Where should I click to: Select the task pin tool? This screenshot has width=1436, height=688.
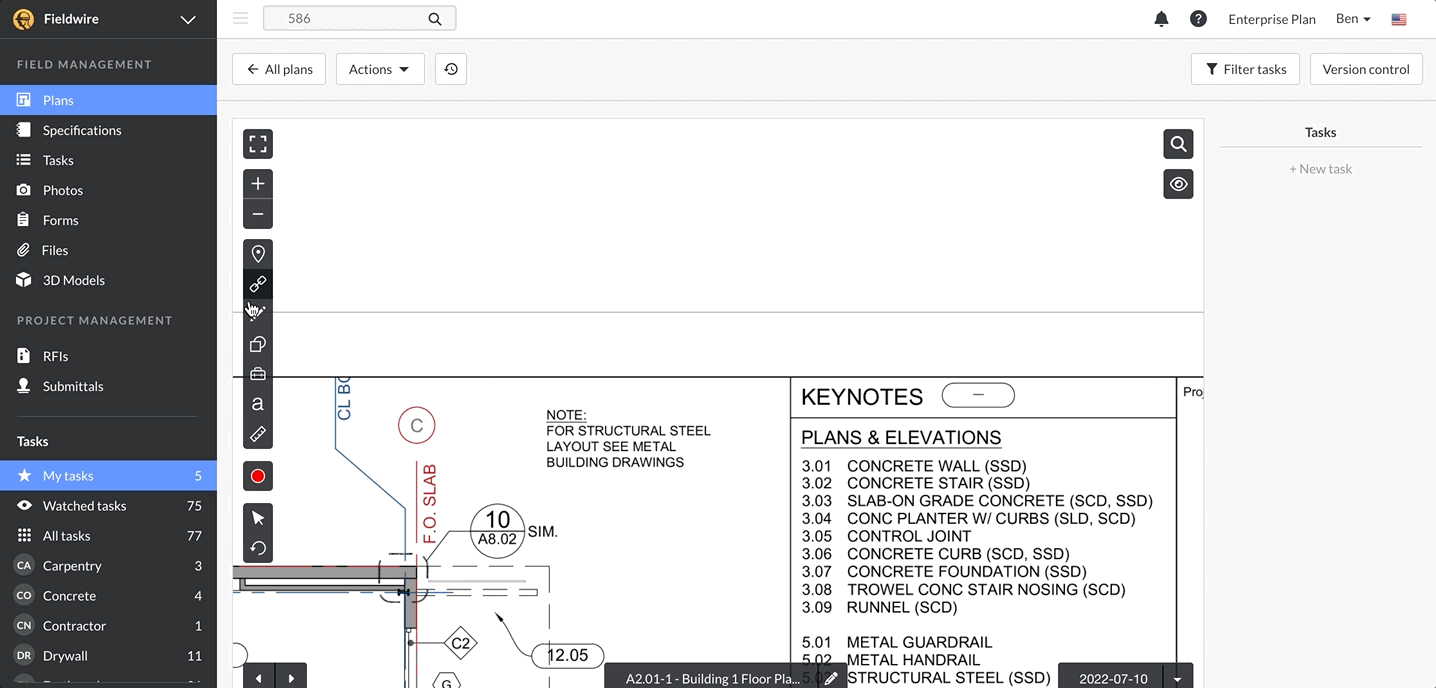coord(257,253)
